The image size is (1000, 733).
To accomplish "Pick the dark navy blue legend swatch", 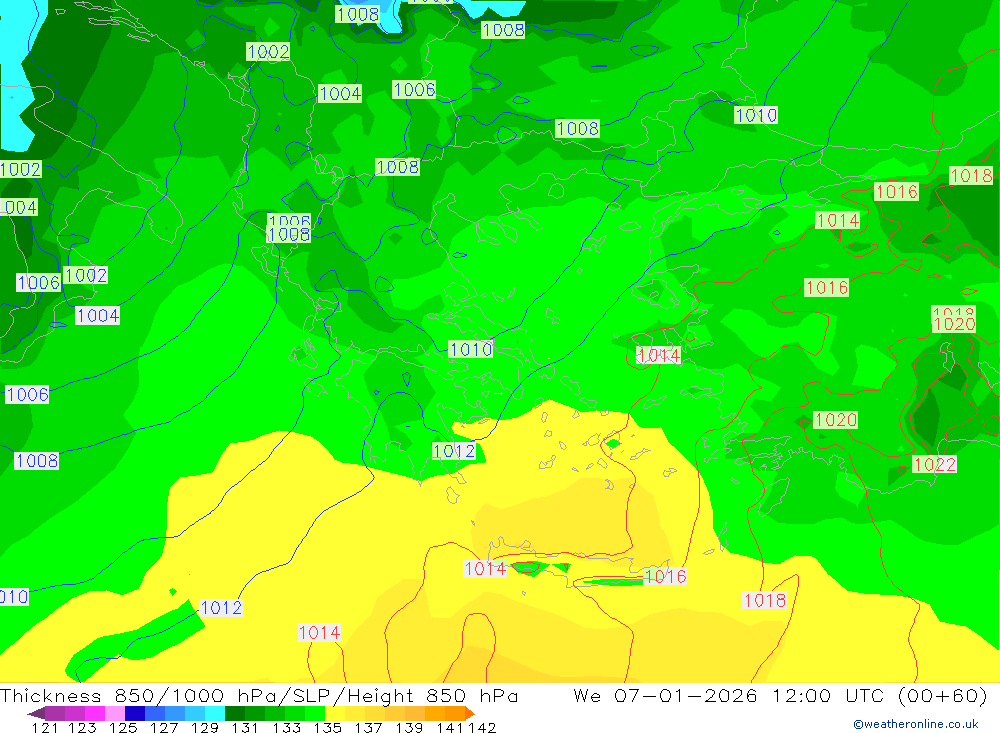I will [135, 713].
